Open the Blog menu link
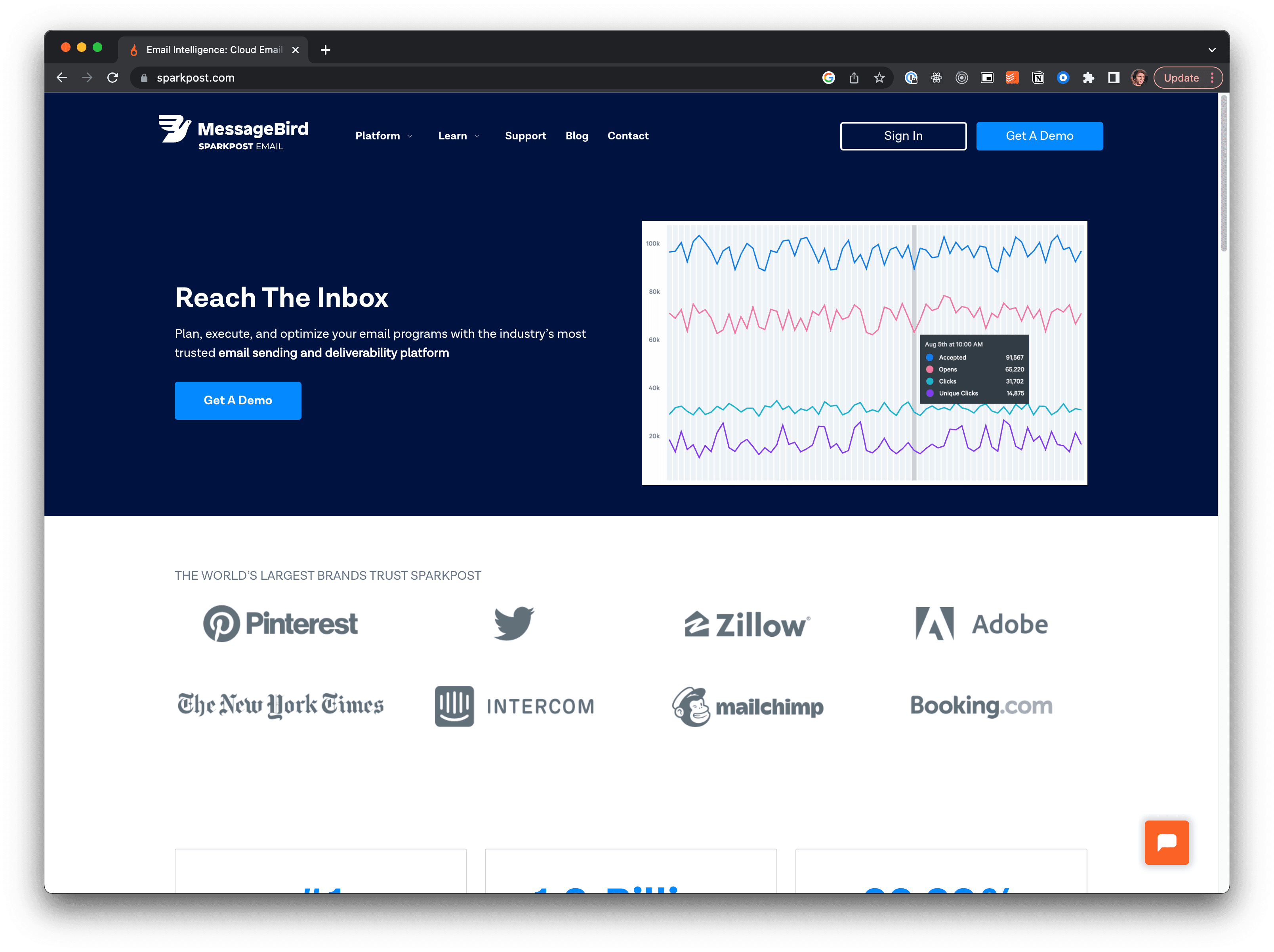The image size is (1274, 952). [x=576, y=136]
